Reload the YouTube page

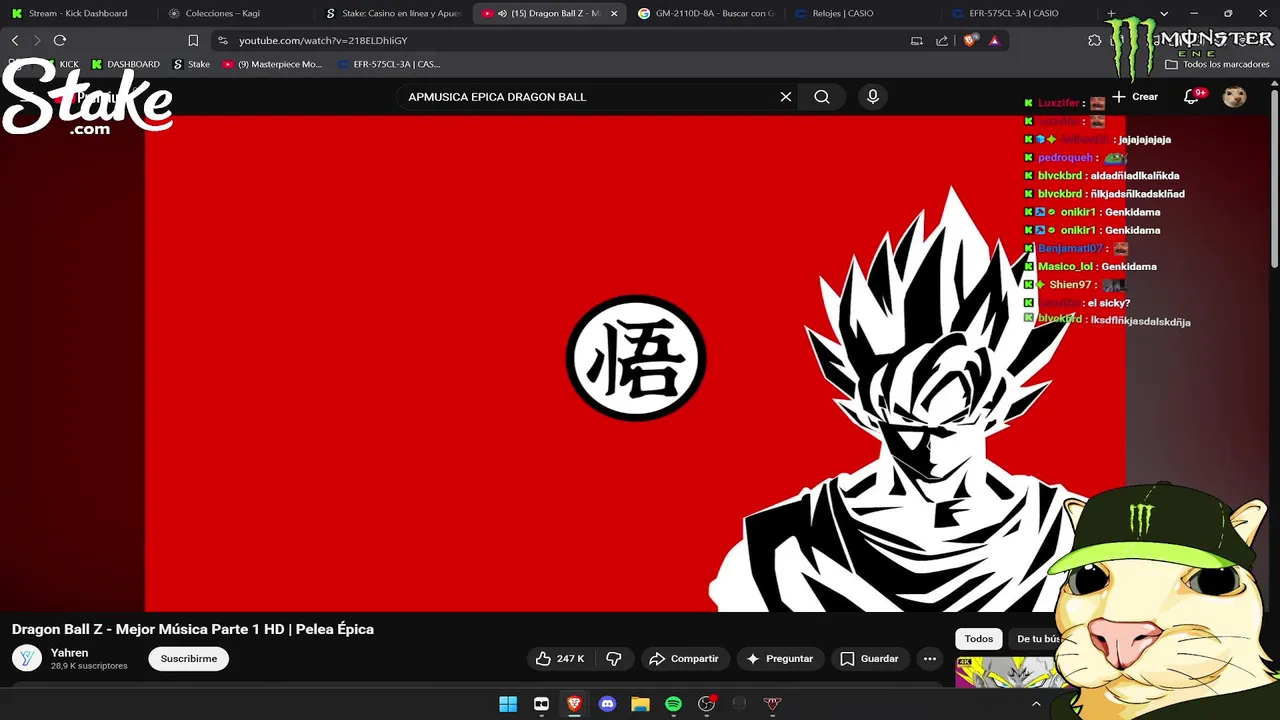pyautogui.click(x=60, y=40)
